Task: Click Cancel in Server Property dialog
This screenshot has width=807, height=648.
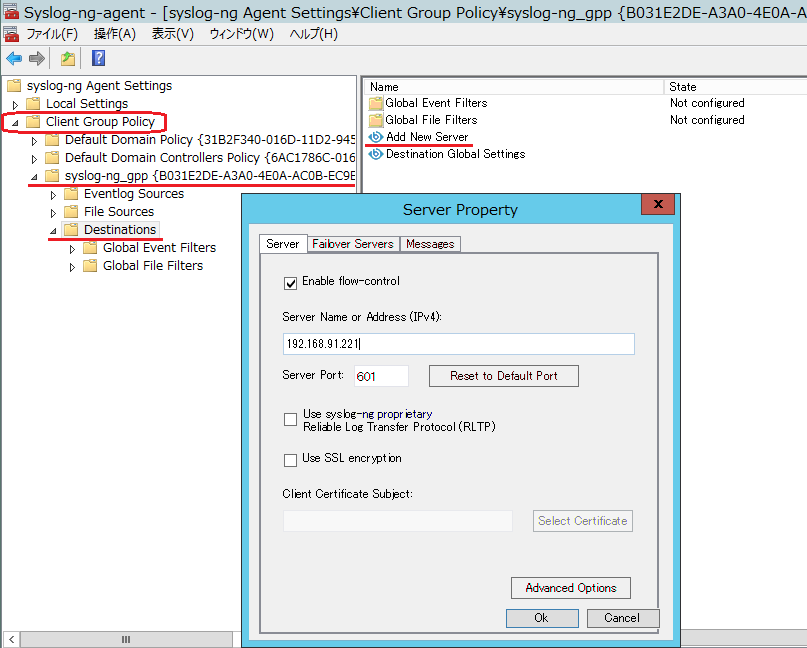Action: 623,618
